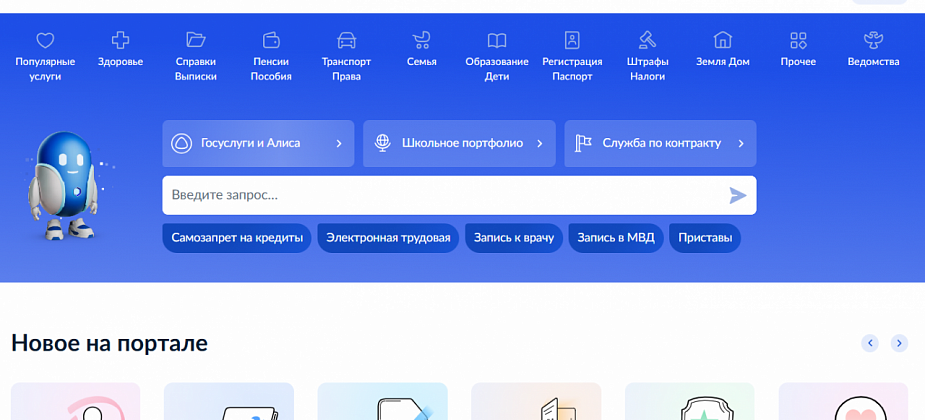This screenshot has height=420, width=925.
Task: Open Справки Выписки folder icon
Action: (196, 40)
